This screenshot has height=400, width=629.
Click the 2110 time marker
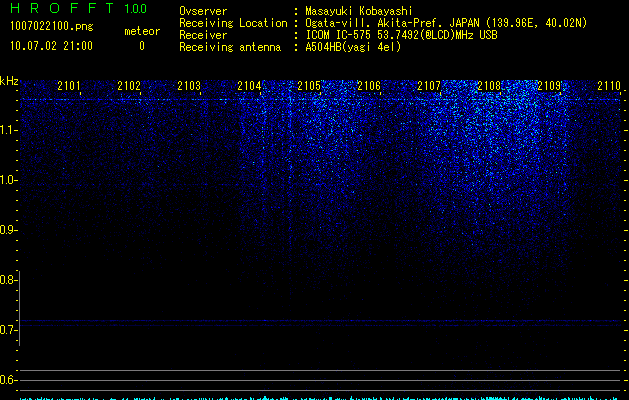pos(609,85)
